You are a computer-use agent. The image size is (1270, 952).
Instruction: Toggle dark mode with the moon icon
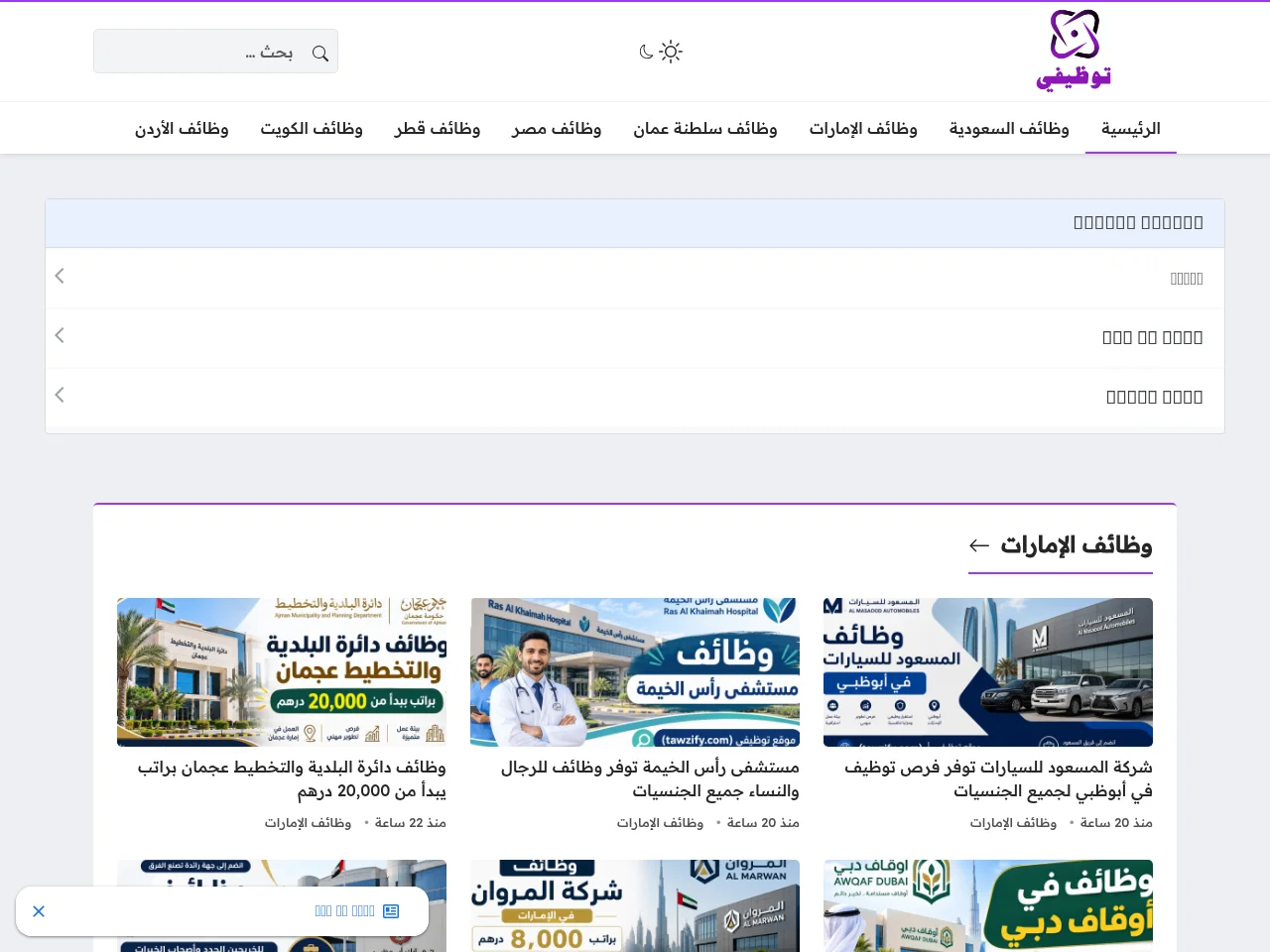[646, 52]
